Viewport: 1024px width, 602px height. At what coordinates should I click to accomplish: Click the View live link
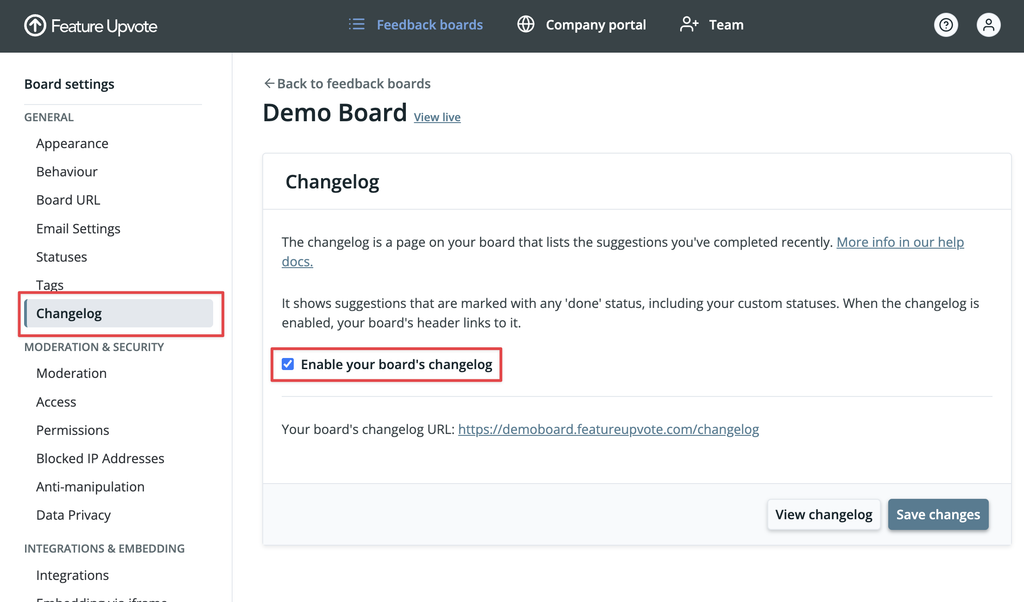coord(437,118)
